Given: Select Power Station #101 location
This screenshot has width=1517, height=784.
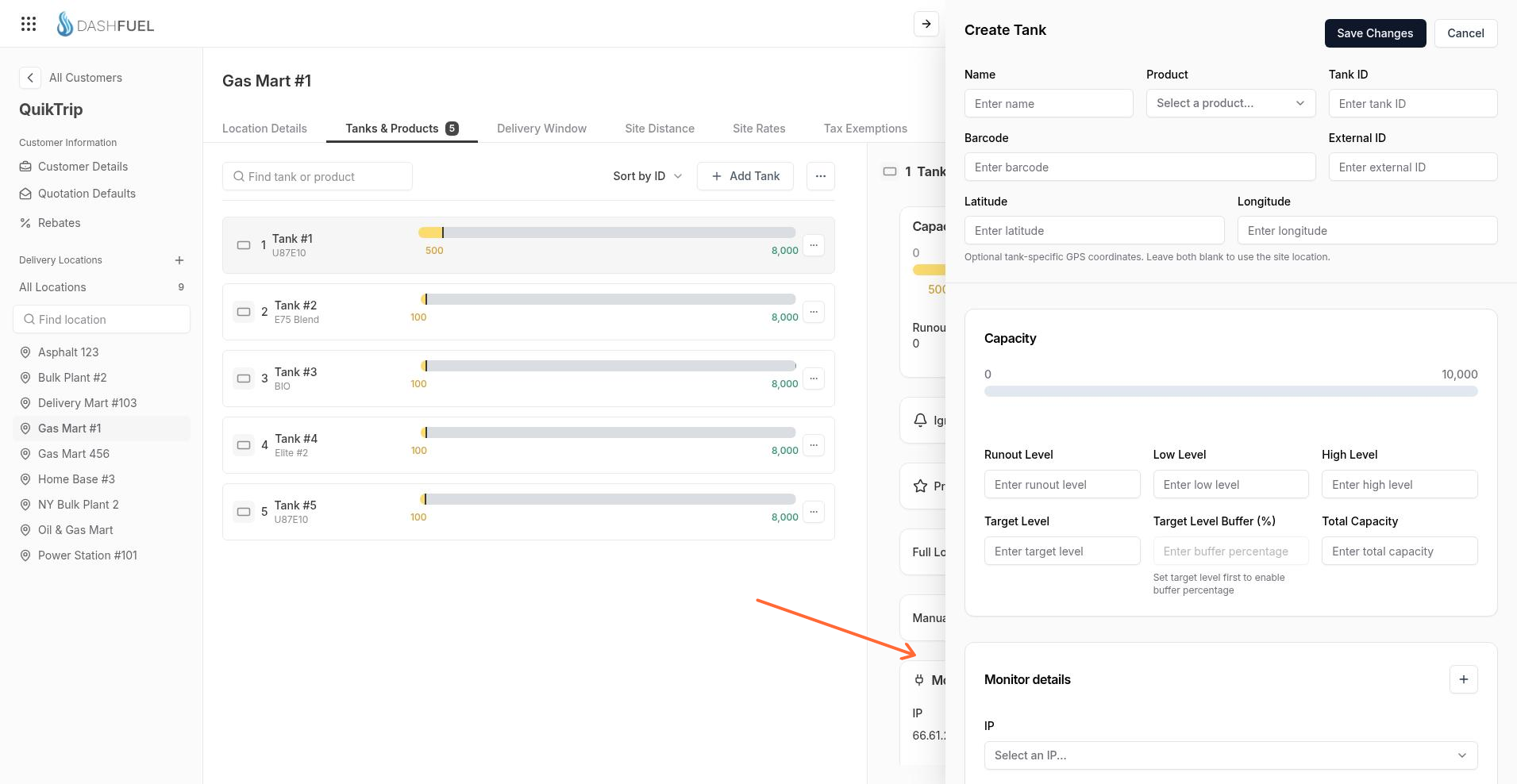Looking at the screenshot, I should 102,555.
